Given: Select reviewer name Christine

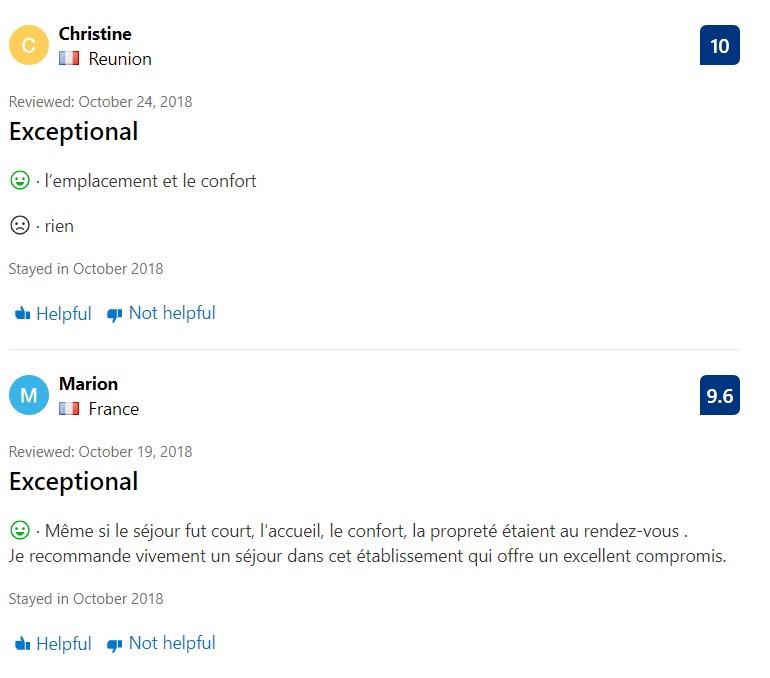Looking at the screenshot, I should click(95, 34).
